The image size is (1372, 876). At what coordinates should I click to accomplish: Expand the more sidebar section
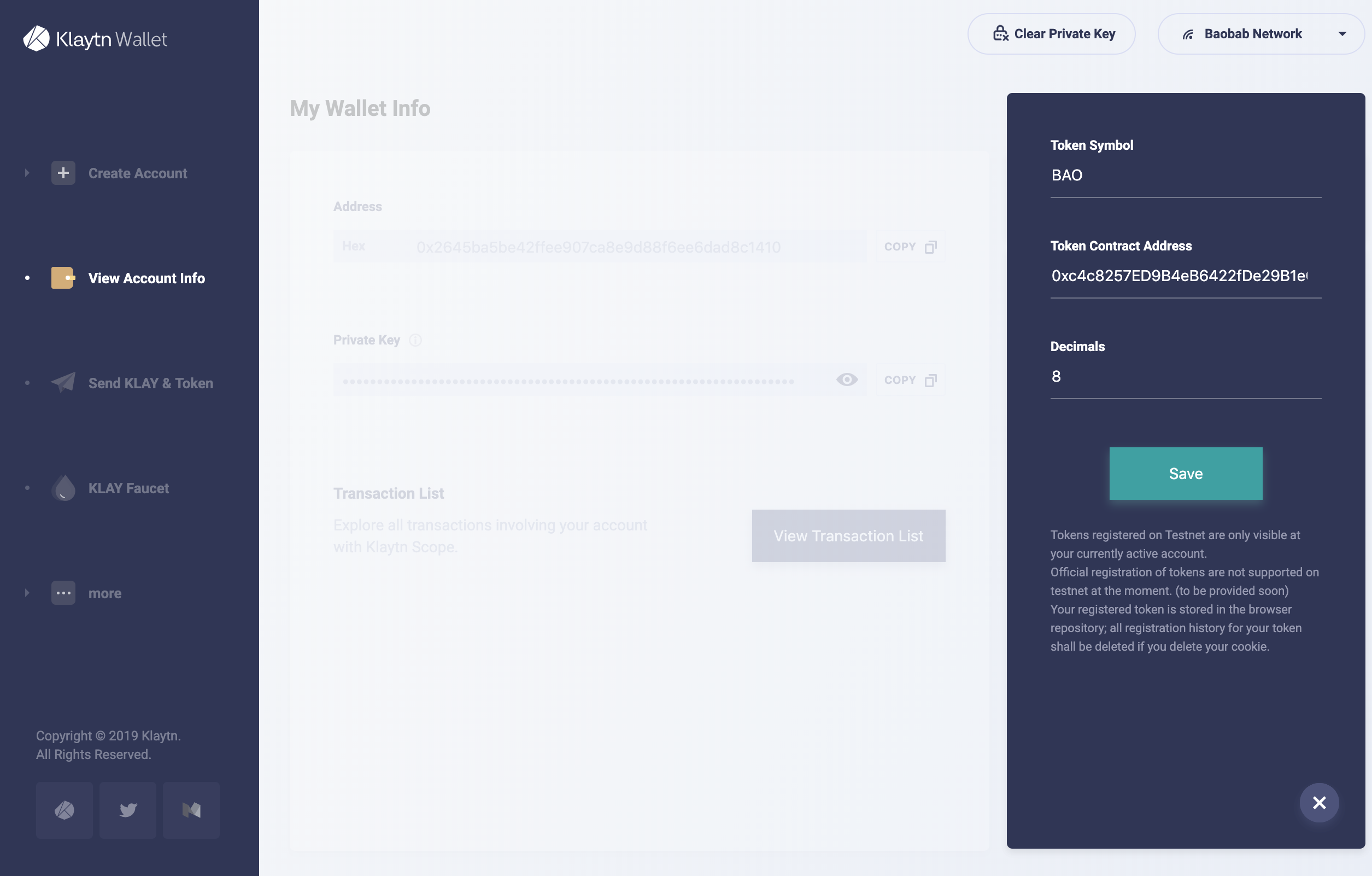[27, 592]
